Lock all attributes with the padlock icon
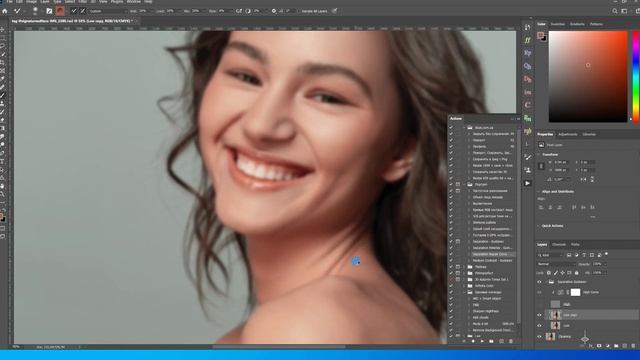Image resolution: width=640 pixels, height=360 pixels. 576,273
